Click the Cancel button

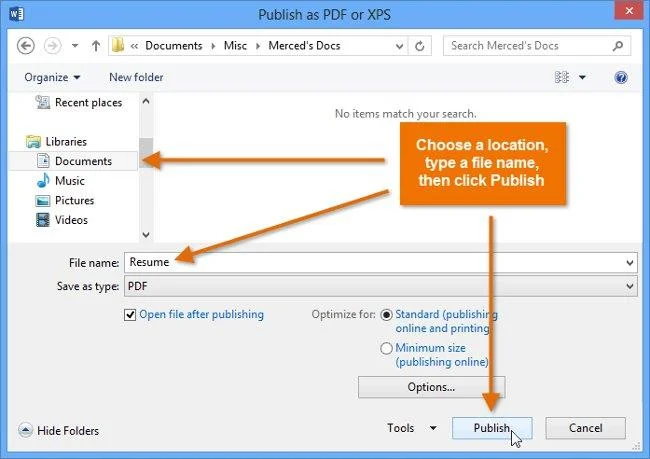coord(585,428)
